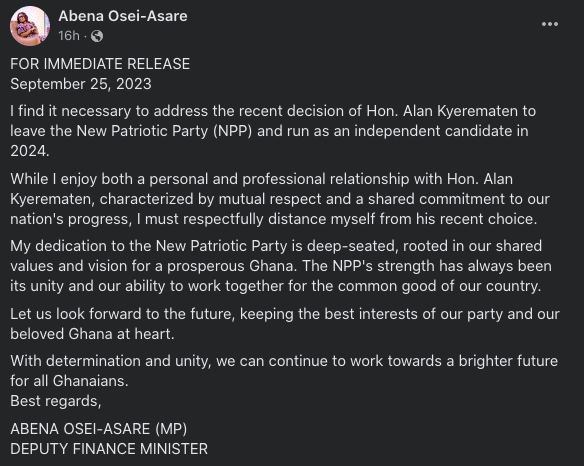Open Abena Osei-Asare's profile picture

pos(30,26)
